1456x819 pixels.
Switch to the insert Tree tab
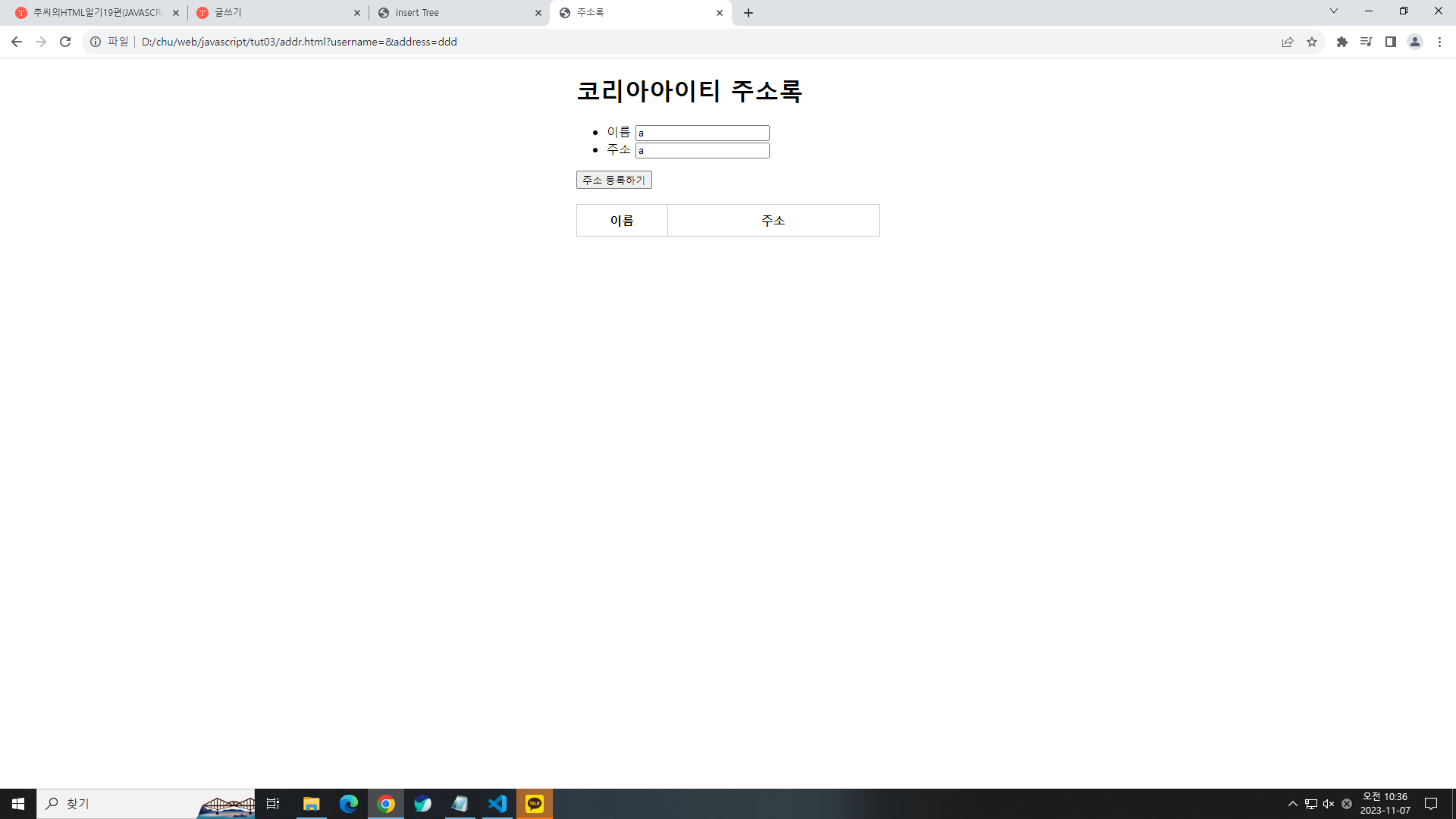coord(455,13)
